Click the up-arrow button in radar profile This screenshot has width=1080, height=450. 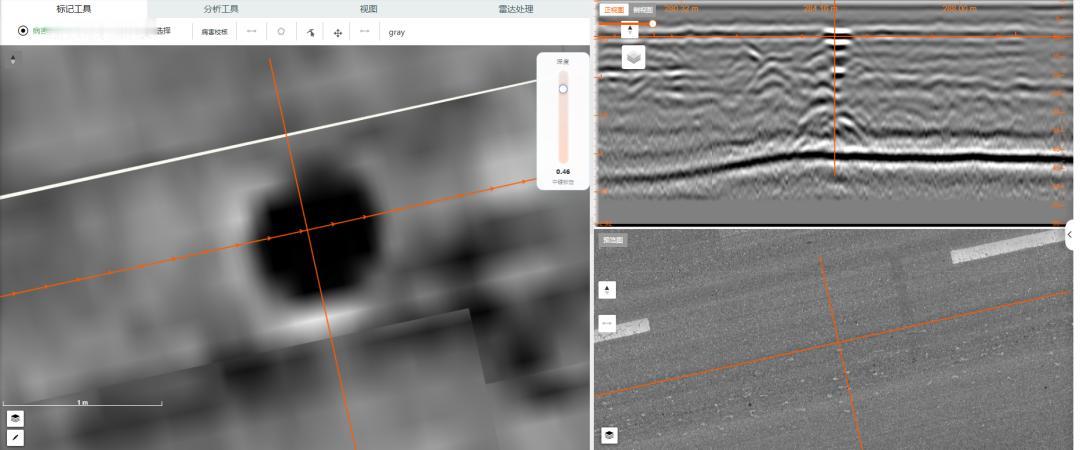click(630, 31)
